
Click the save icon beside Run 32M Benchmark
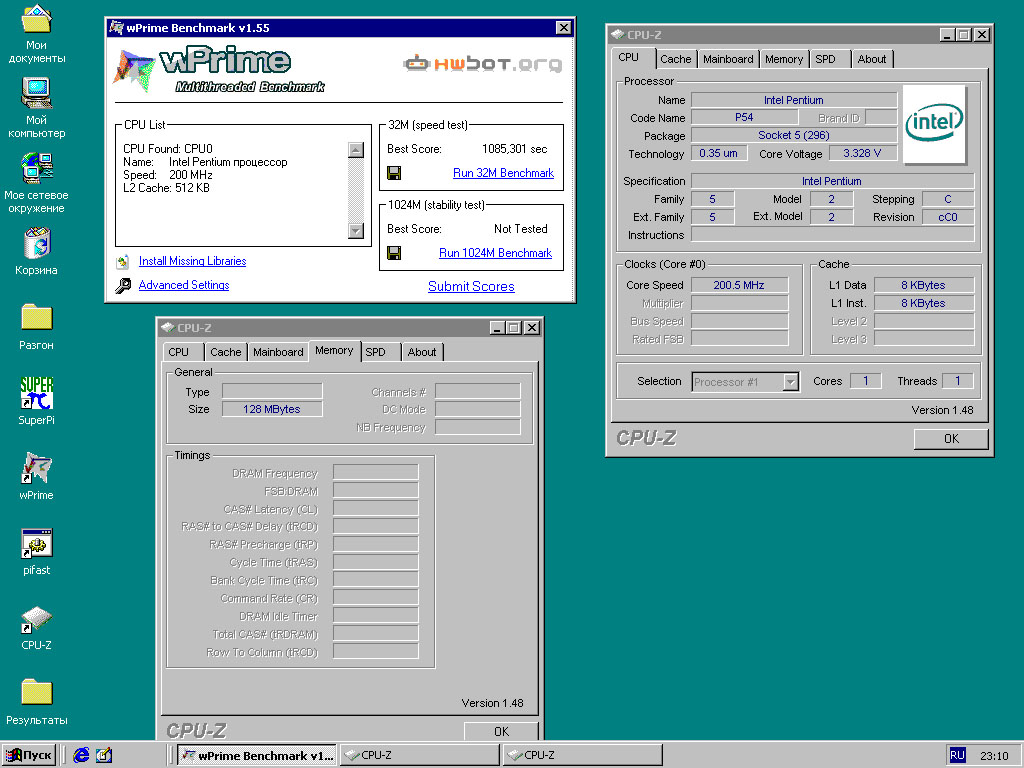tap(394, 173)
